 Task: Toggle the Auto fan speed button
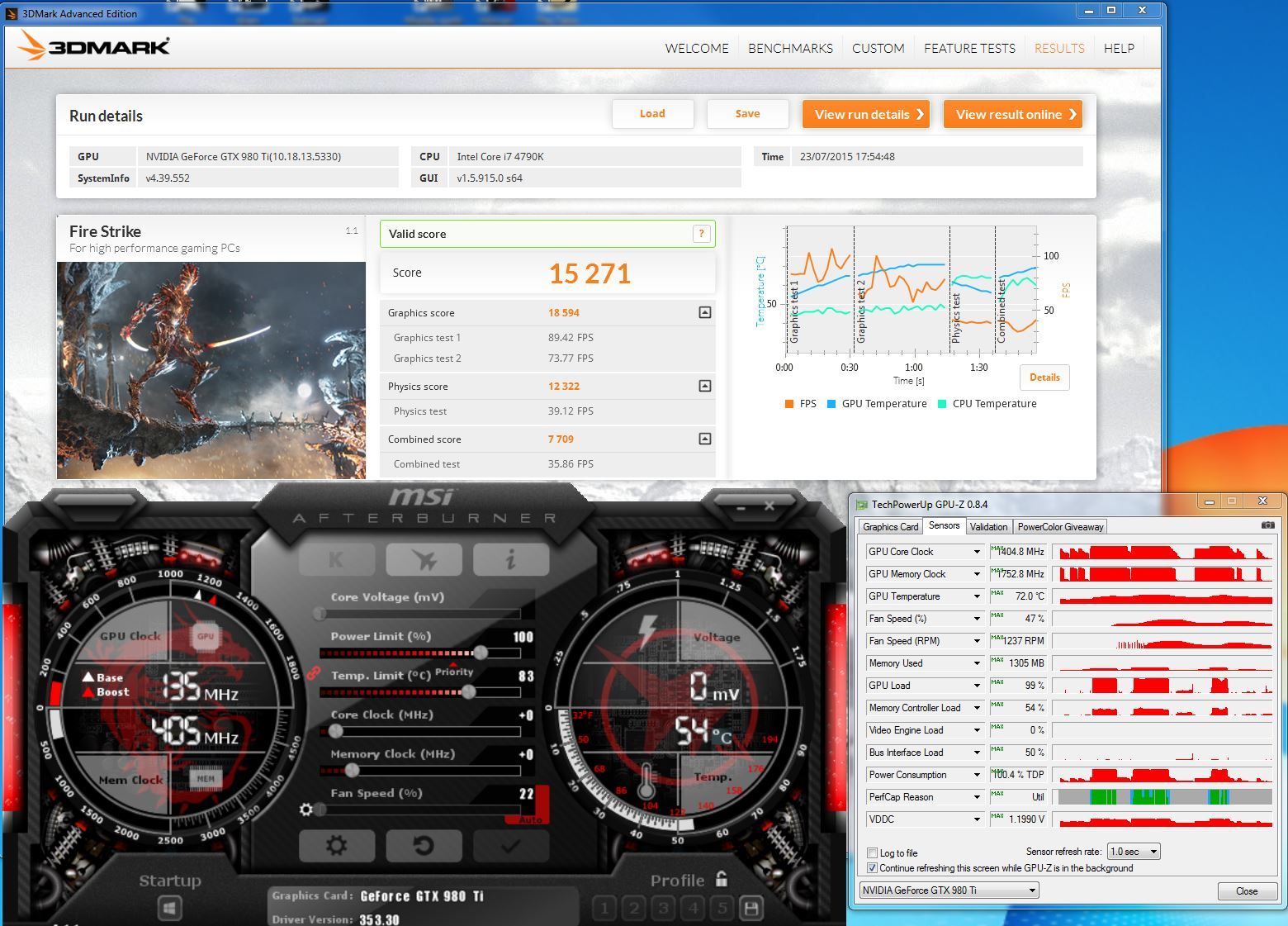tap(529, 819)
